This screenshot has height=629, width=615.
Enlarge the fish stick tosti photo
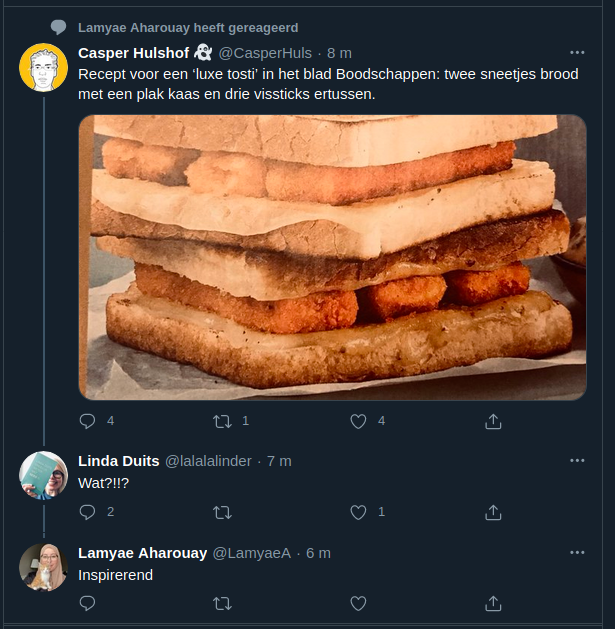coord(332,257)
